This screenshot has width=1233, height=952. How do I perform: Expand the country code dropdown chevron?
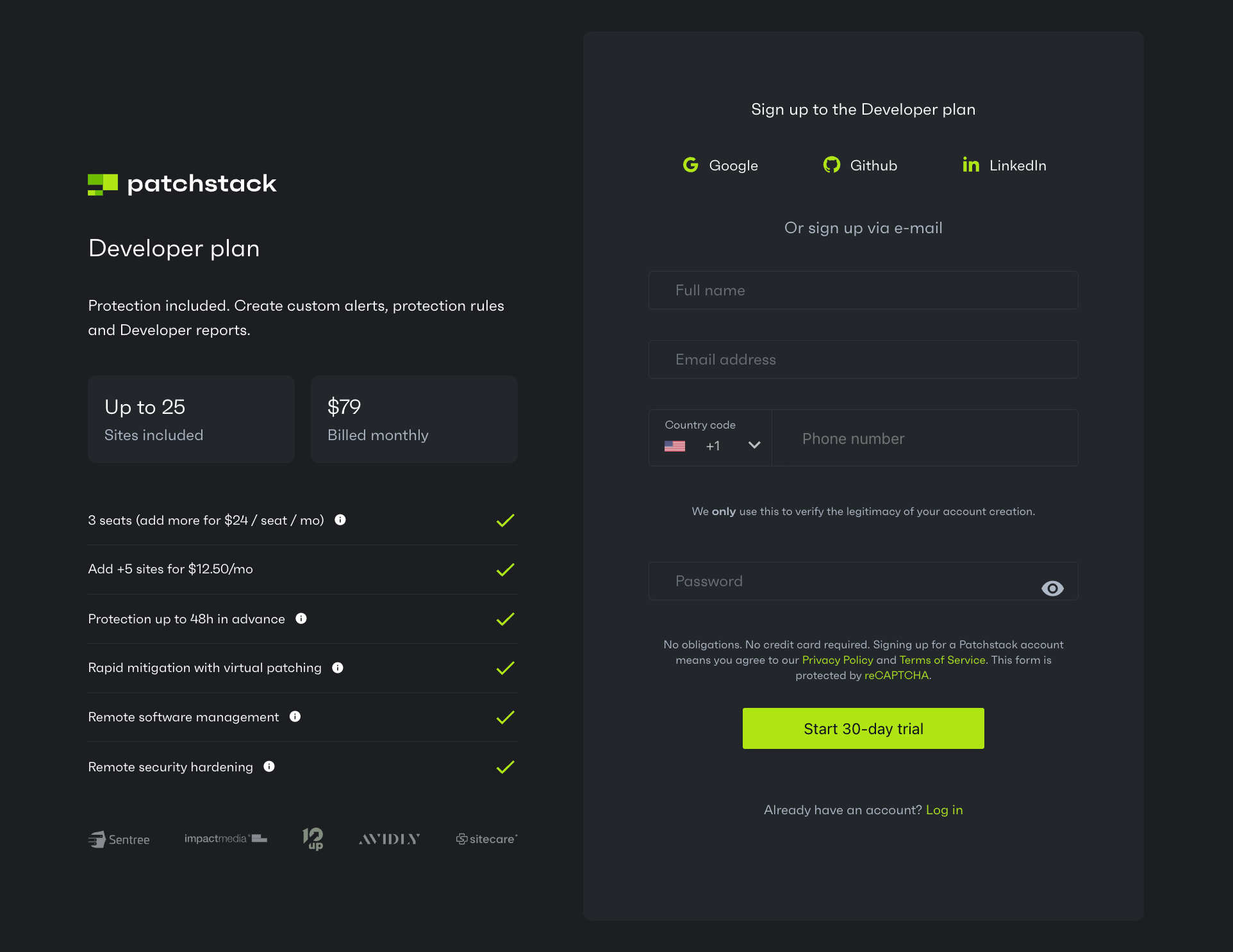click(x=754, y=445)
